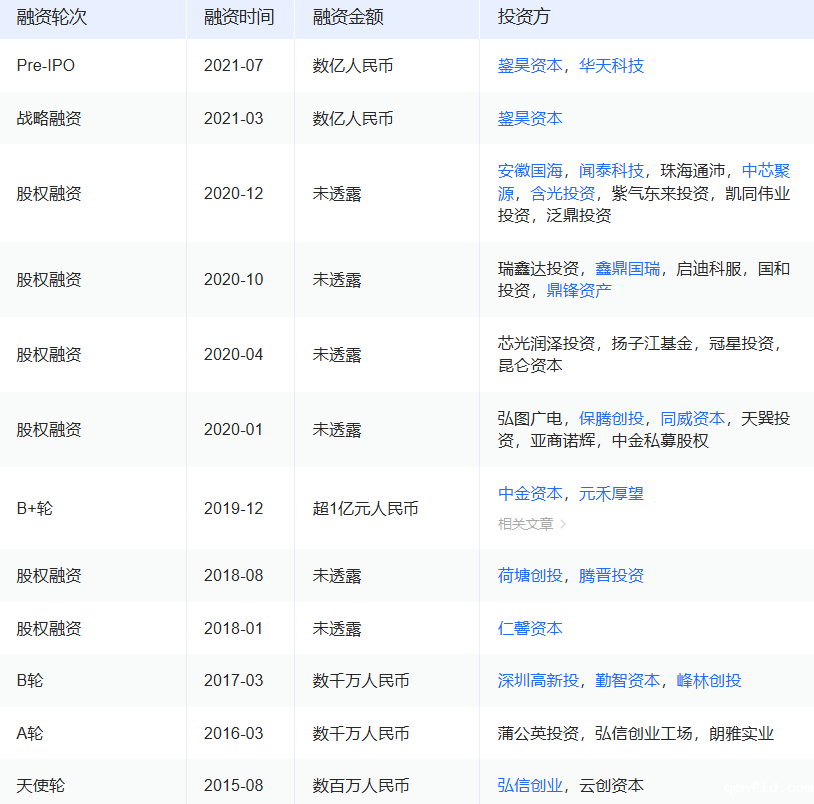Open the 同威资本 investor link
Screen dimensions: 814x804
692,419
